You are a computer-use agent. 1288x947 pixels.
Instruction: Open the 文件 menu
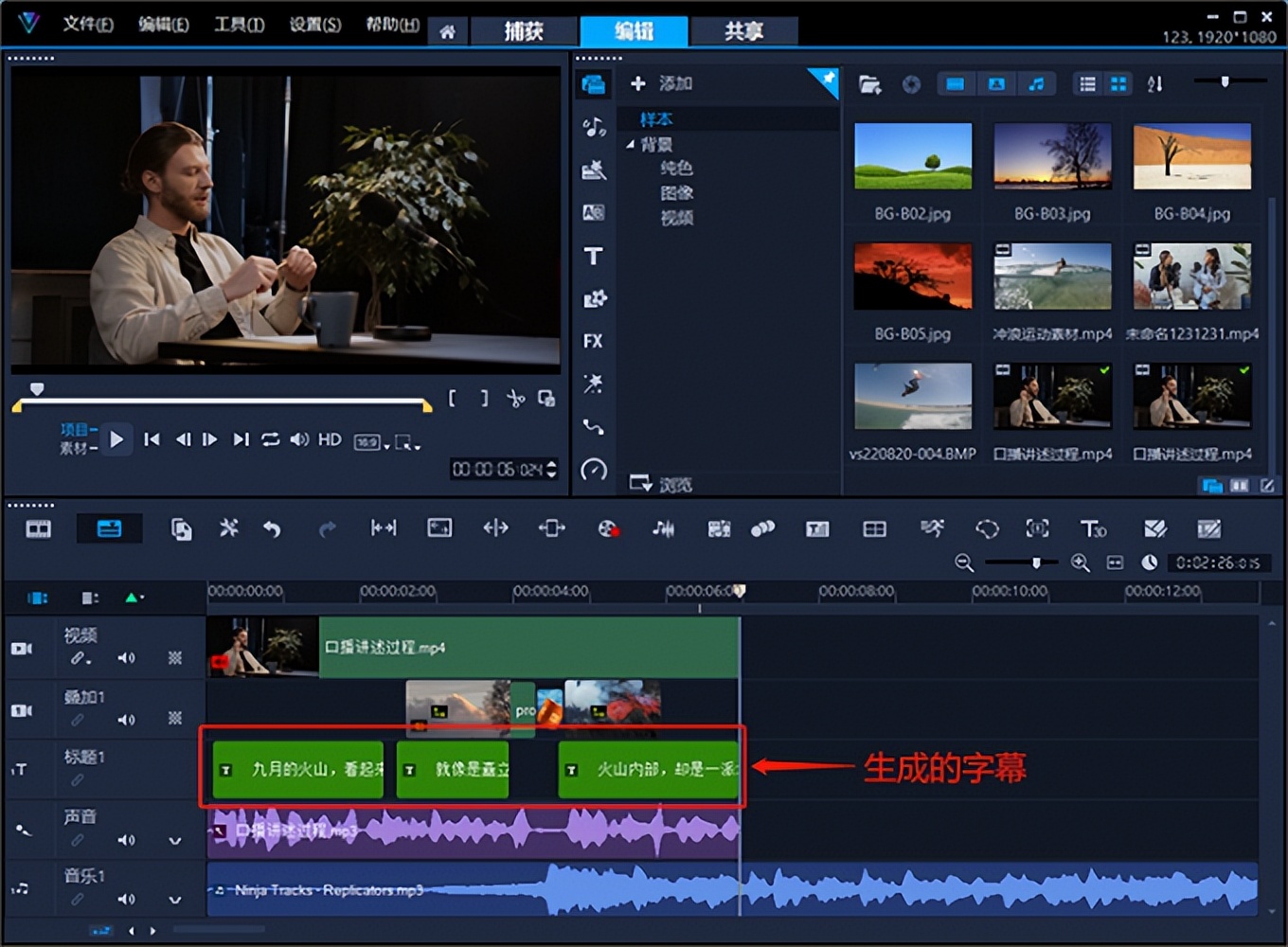pyautogui.click(x=87, y=25)
